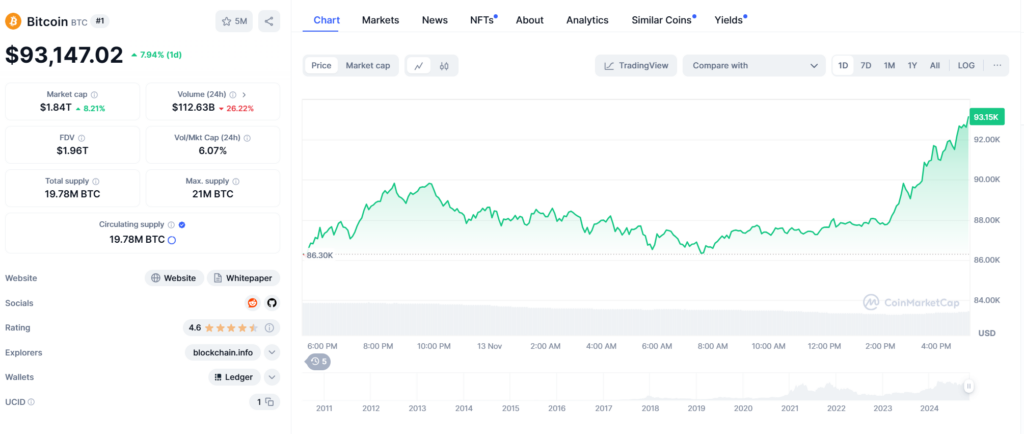Open Max. supply info icon
1024x434 pixels.
pyautogui.click(x=236, y=181)
